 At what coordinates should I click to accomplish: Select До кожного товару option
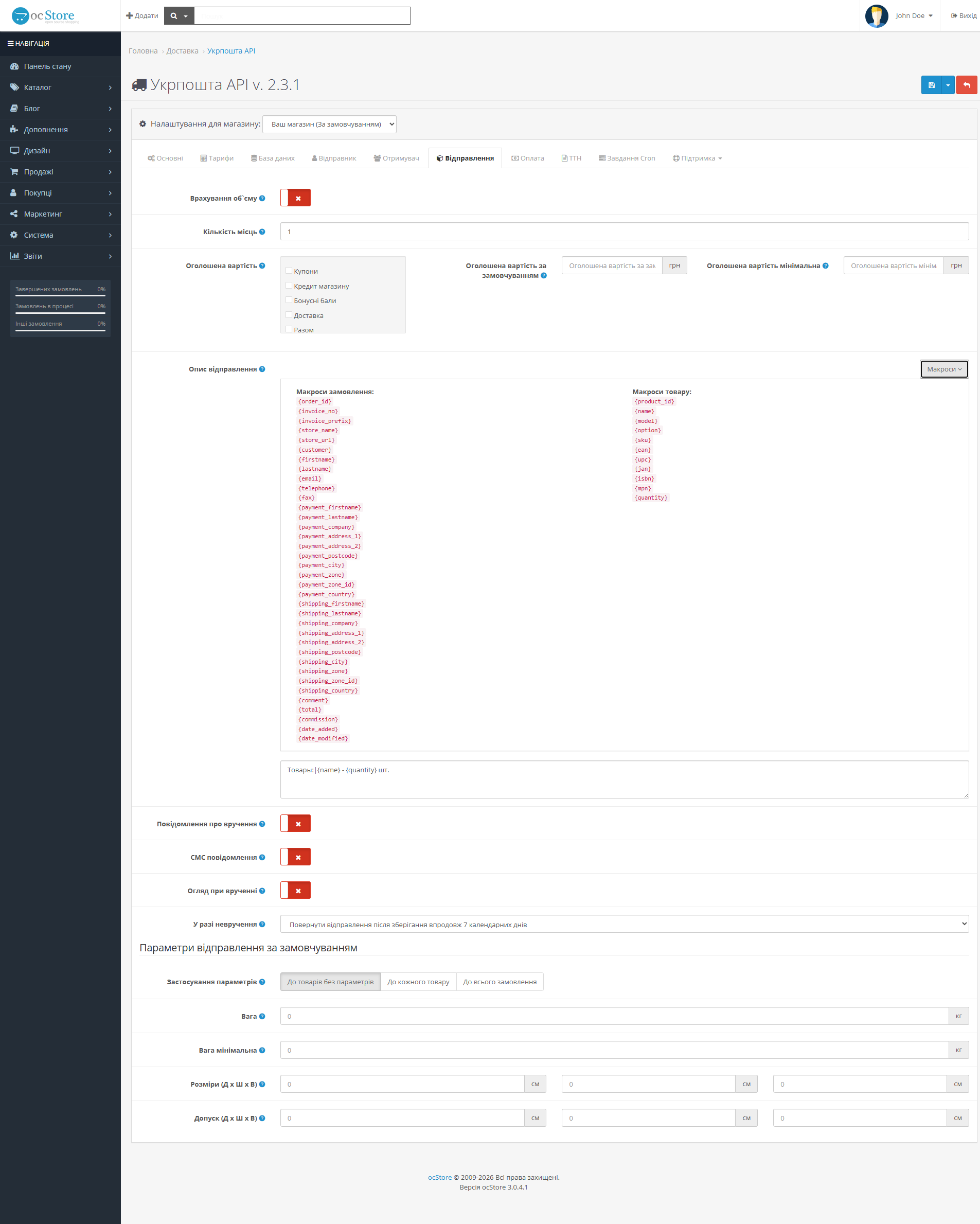click(418, 982)
